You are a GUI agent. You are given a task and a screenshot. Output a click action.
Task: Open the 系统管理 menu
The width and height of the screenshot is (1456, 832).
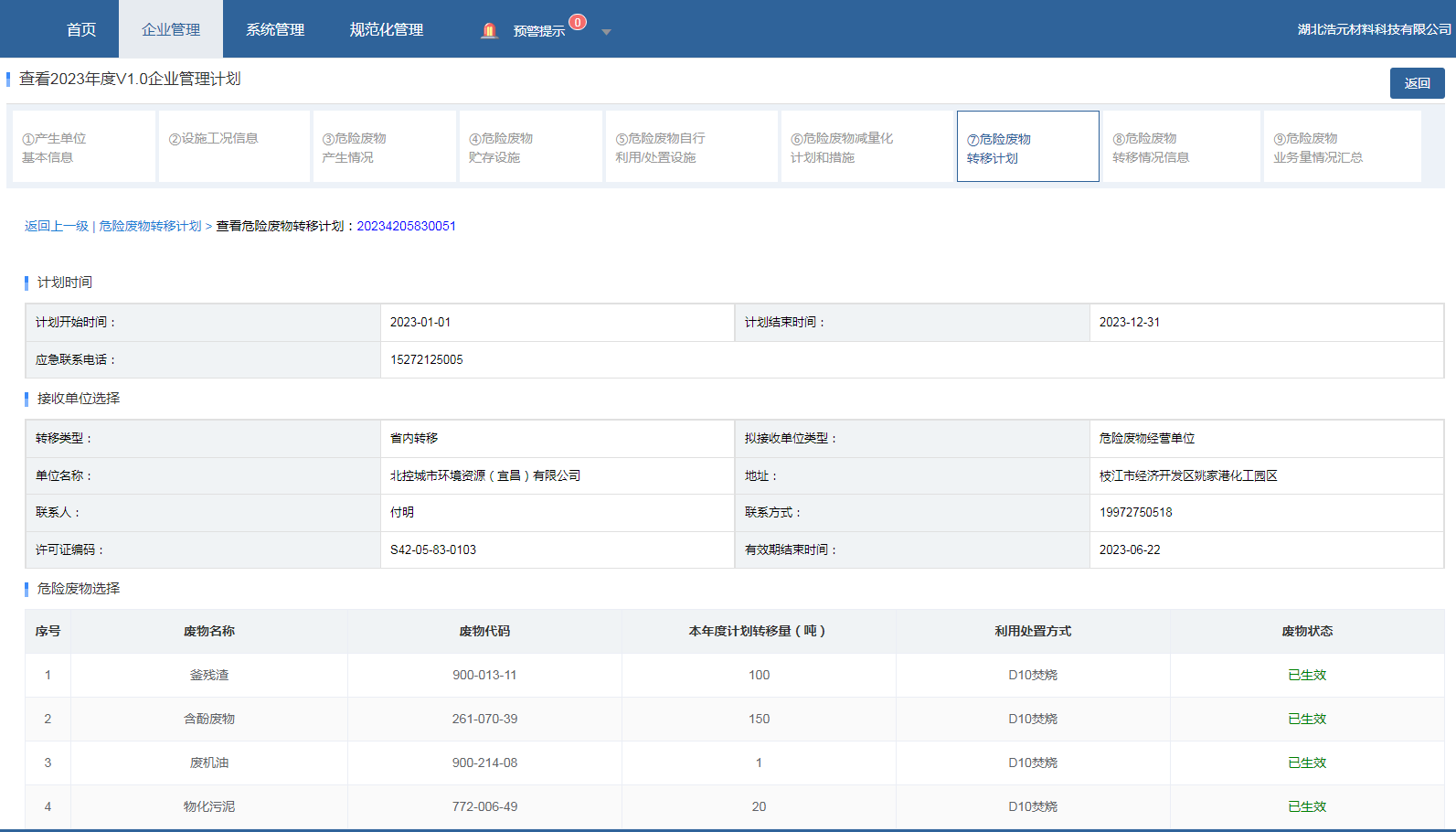pos(275,29)
